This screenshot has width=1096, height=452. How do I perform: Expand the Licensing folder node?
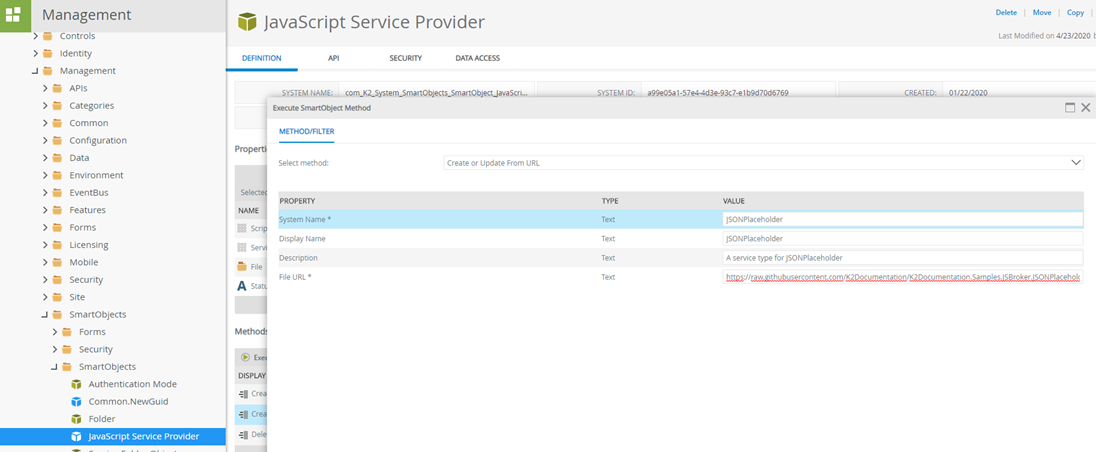pyautogui.click(x=46, y=245)
